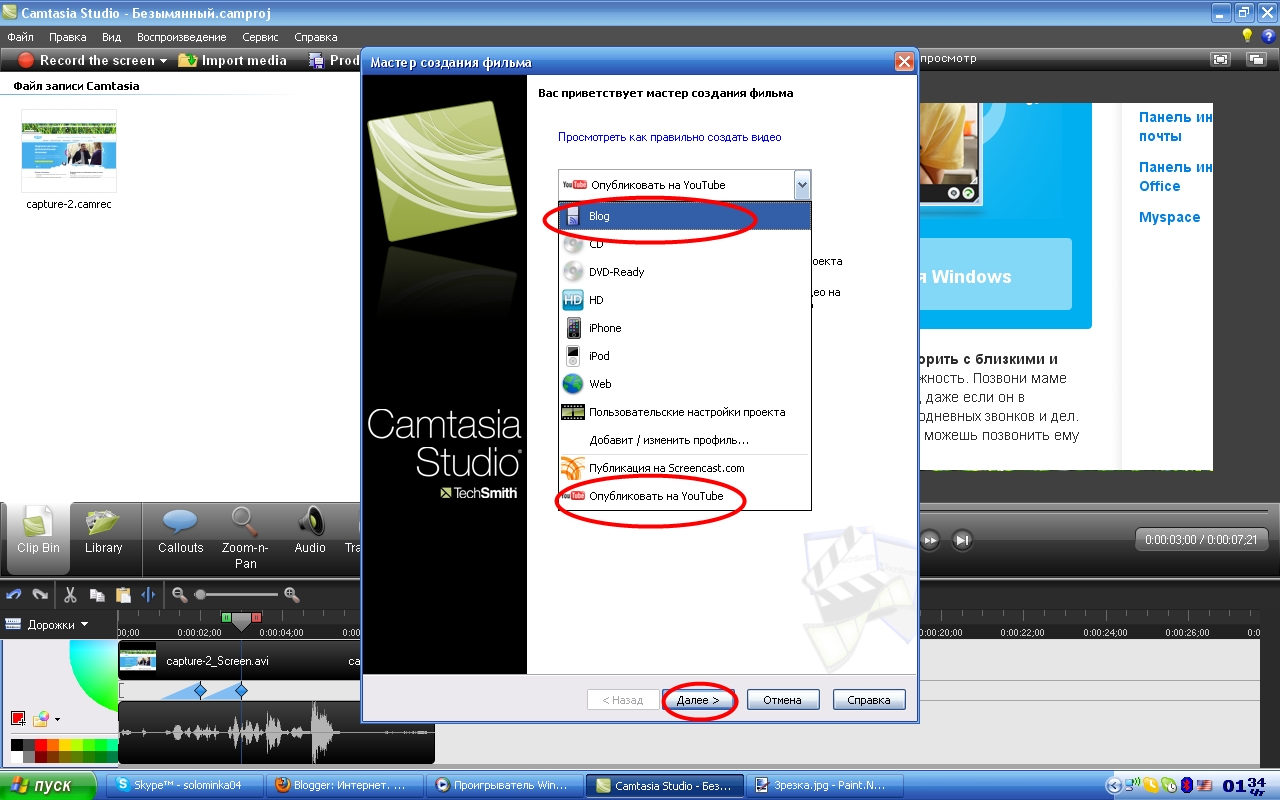Copy the timeline selection
1280x800 pixels.
click(x=97, y=595)
